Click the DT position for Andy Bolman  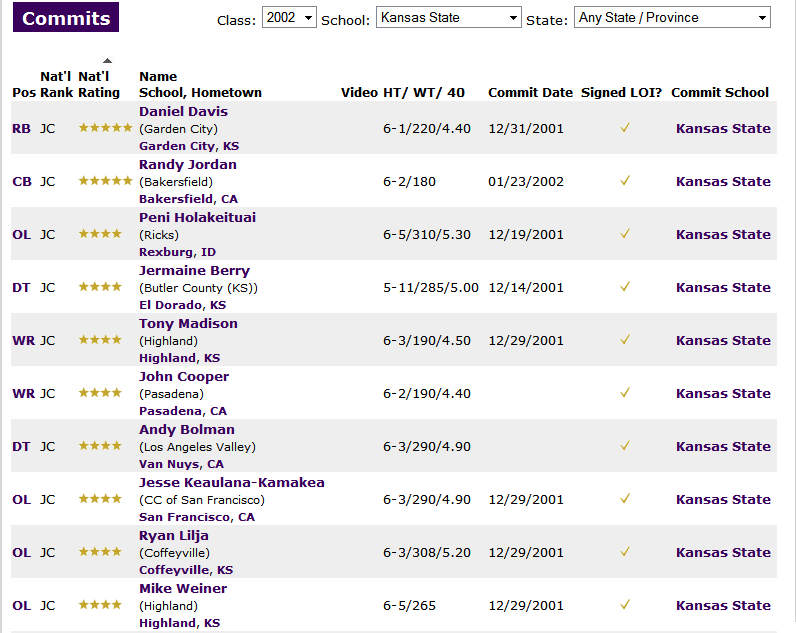tap(21, 447)
